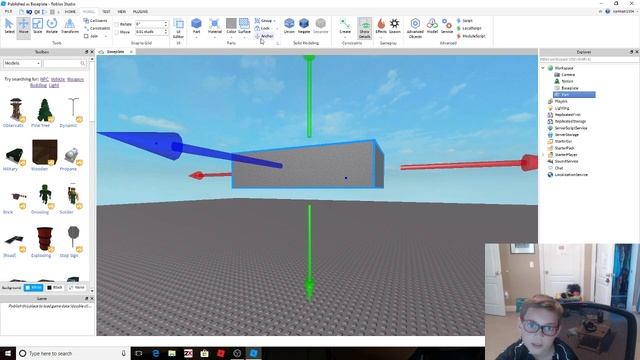640x360 pixels.
Task: Open the Effects gameplay menu
Action: pyautogui.click(x=381, y=27)
